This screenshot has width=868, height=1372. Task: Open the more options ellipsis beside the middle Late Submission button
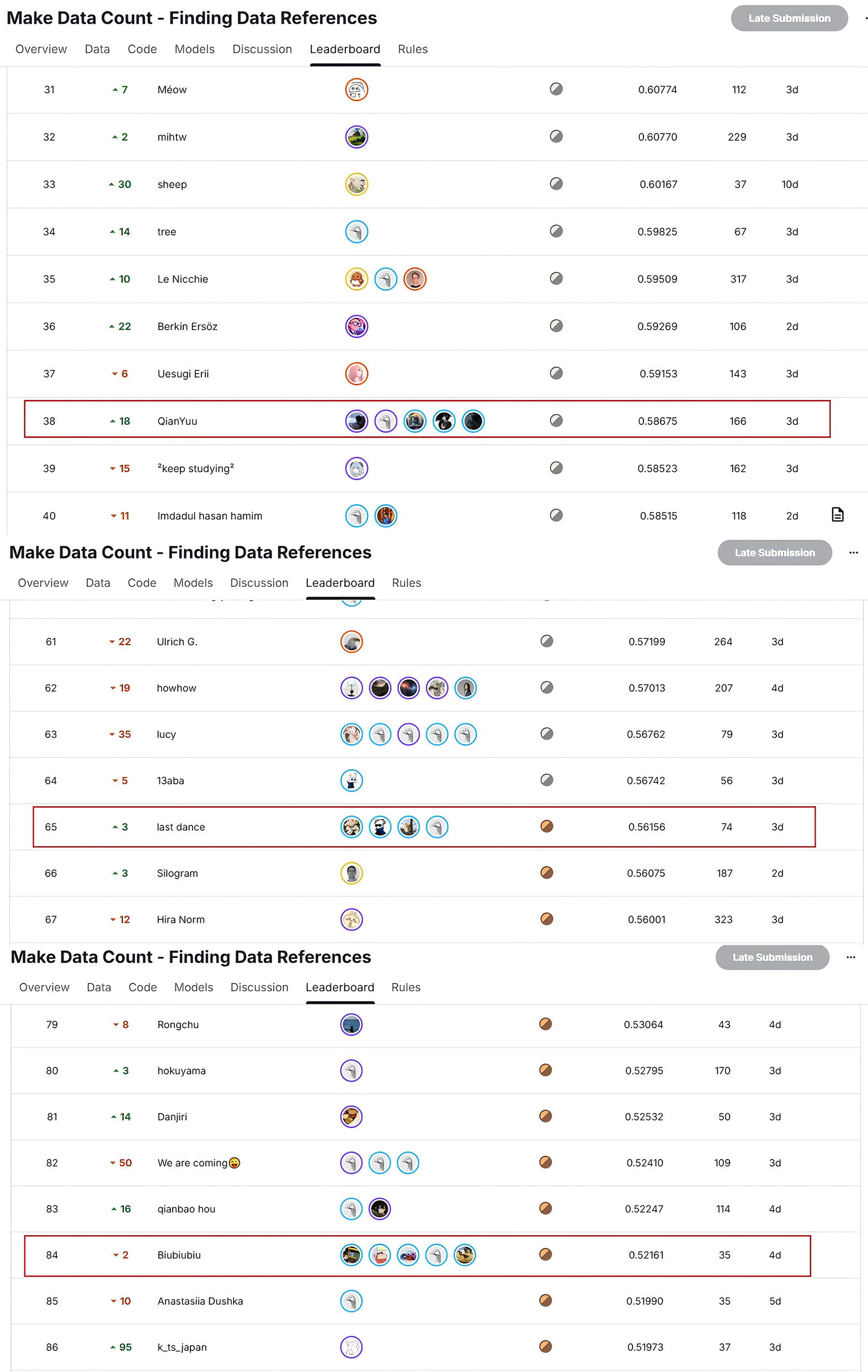tap(853, 552)
